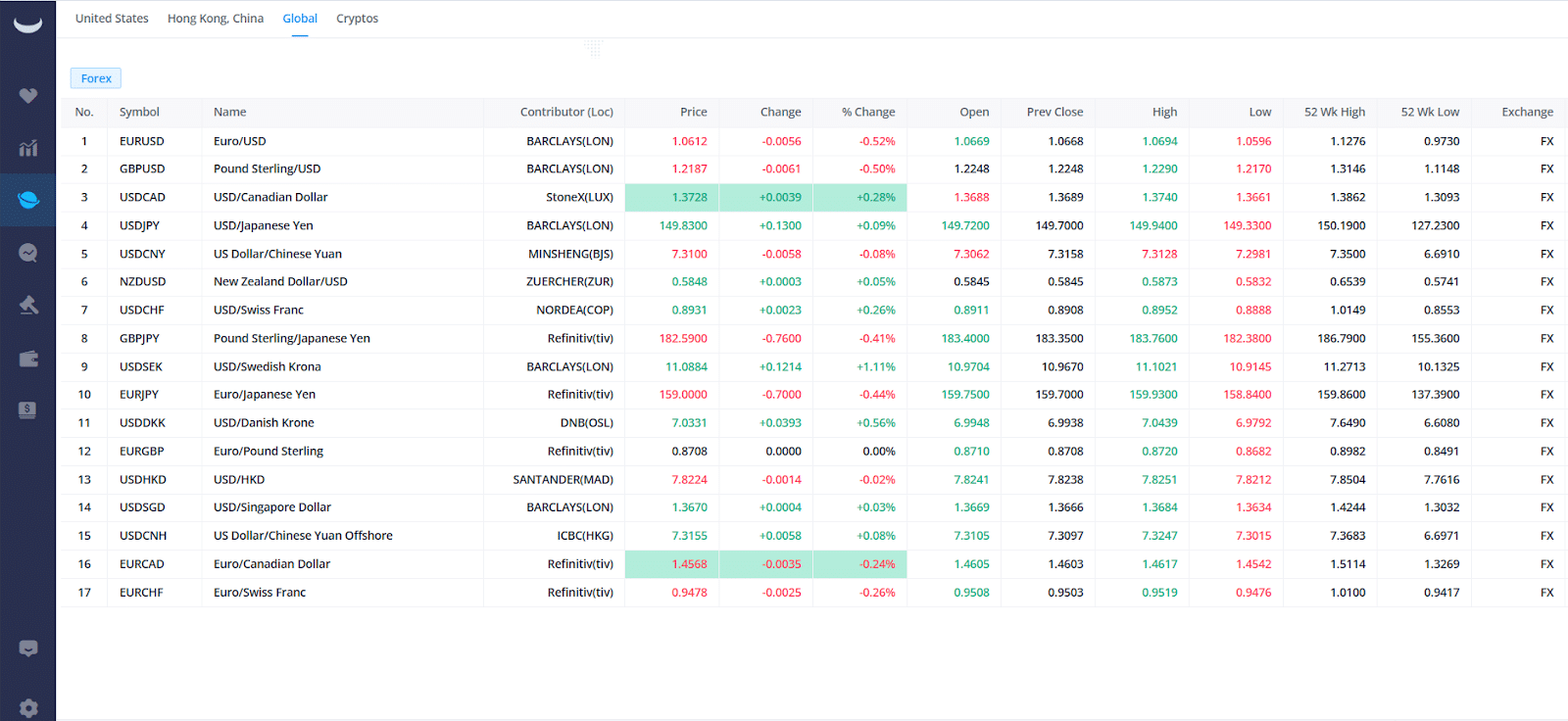
Task: Sort by the Exchange column header
Action: (1528, 113)
